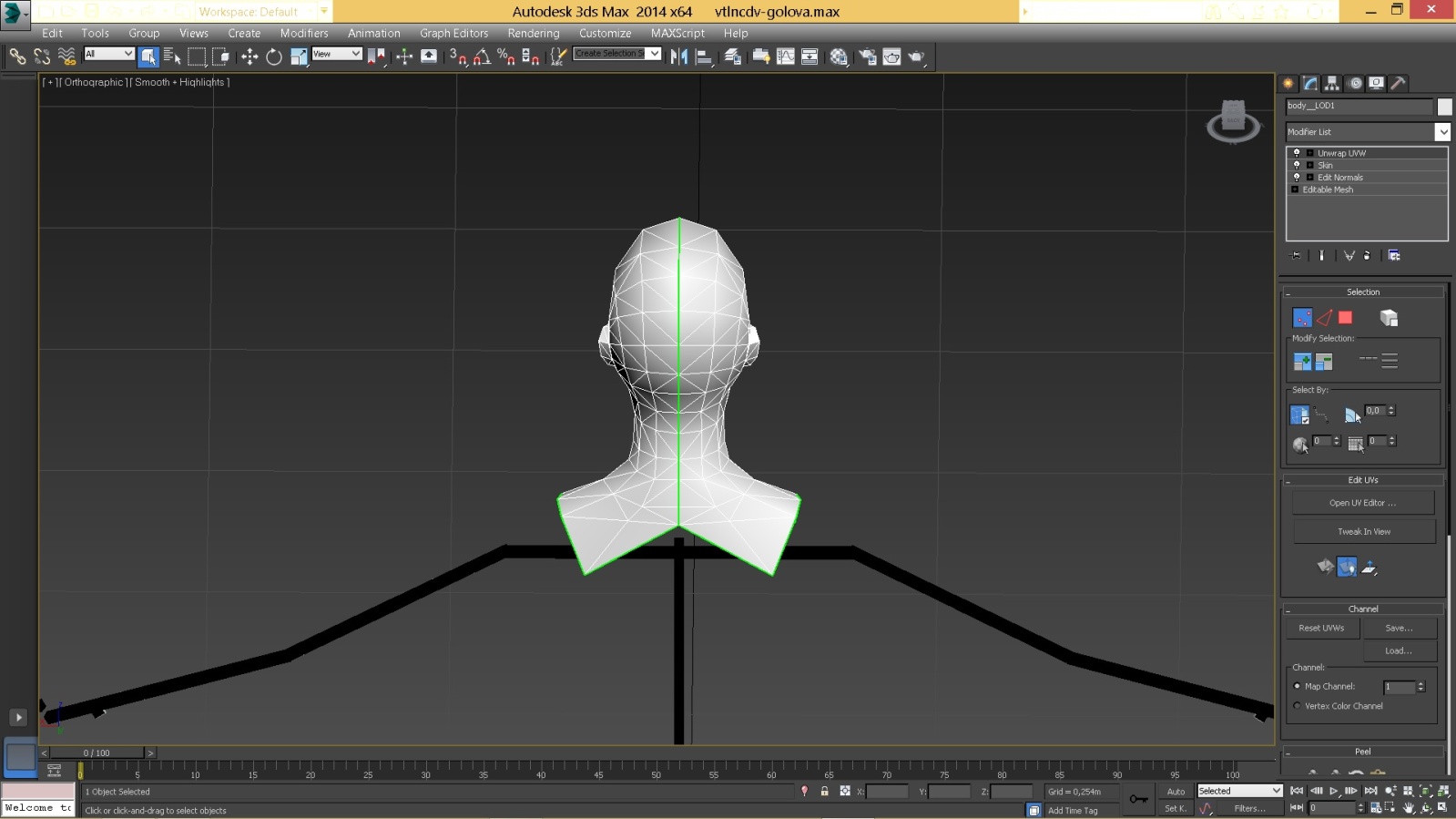Select the Vertex Color Channel radio button
The image size is (1456, 819).
[x=1298, y=706]
